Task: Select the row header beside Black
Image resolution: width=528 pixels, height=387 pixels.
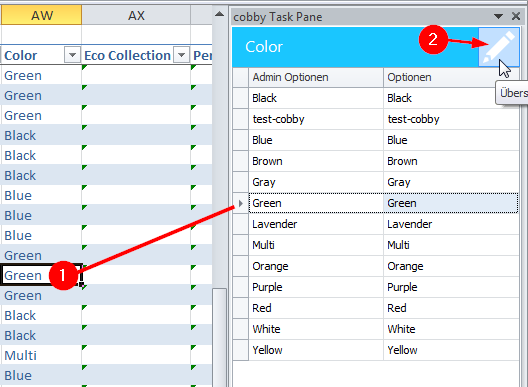Action: (x=241, y=98)
